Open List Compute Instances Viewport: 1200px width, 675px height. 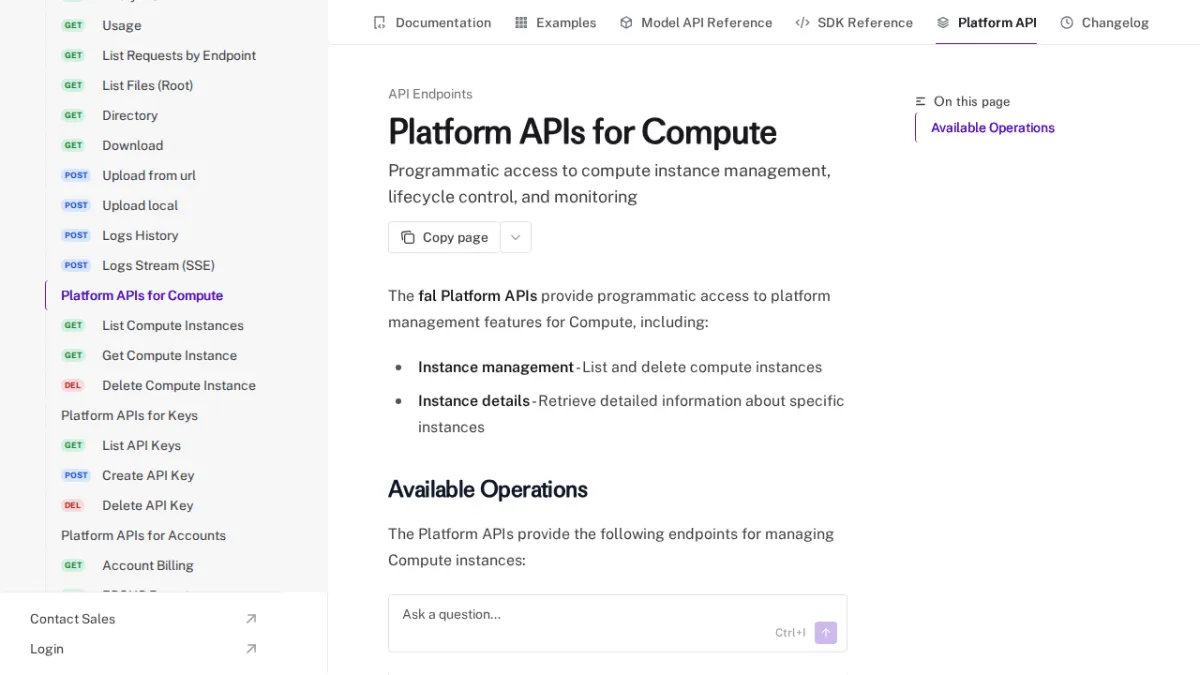[173, 325]
